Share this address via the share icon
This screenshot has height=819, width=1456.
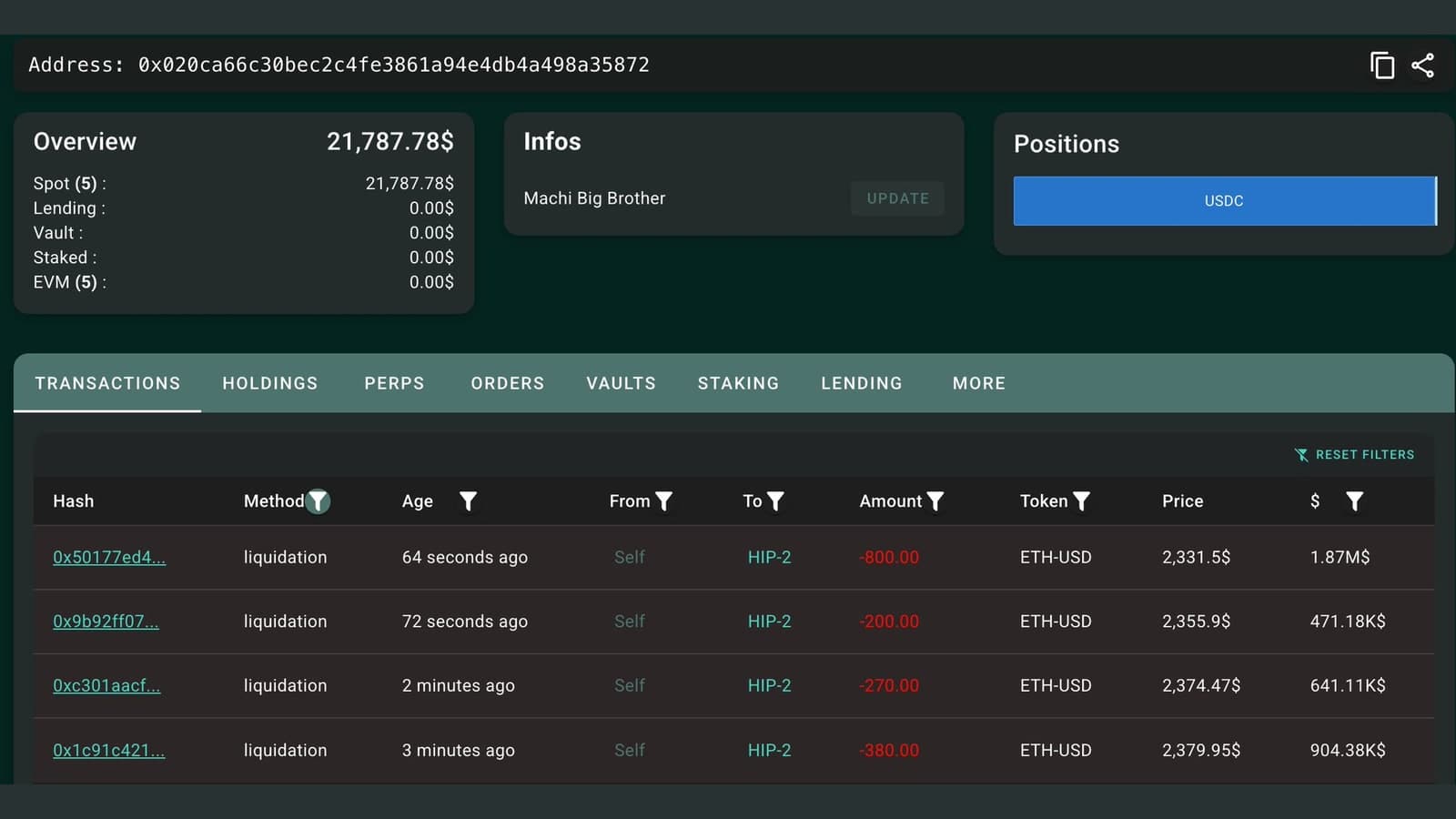[x=1422, y=66]
